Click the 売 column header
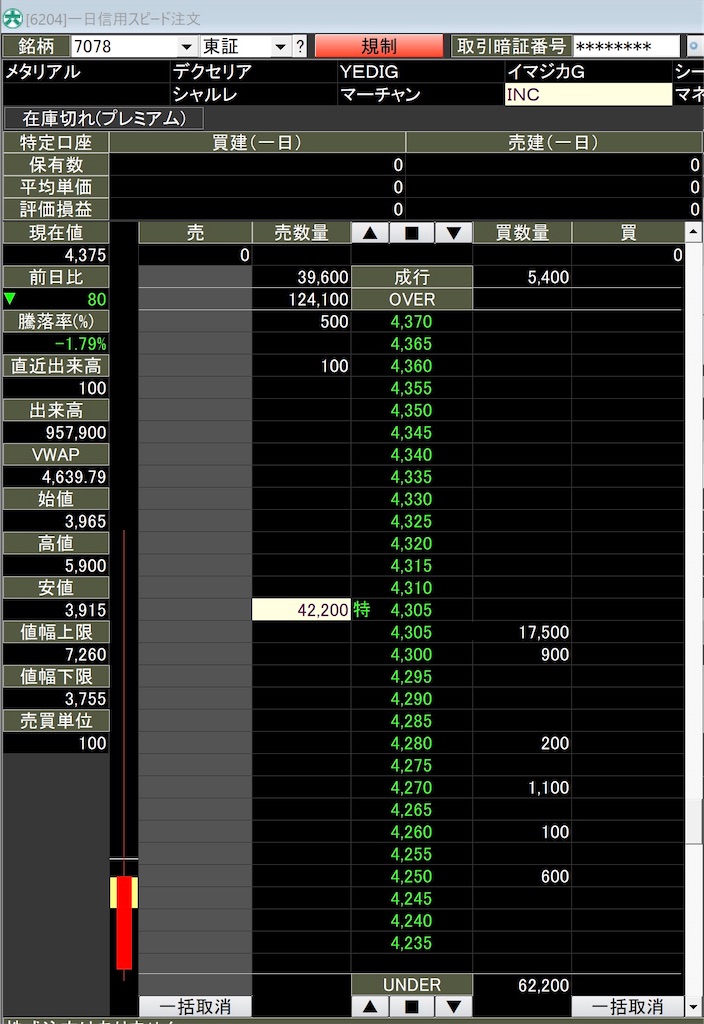The height and width of the screenshot is (1024, 704). (195, 232)
